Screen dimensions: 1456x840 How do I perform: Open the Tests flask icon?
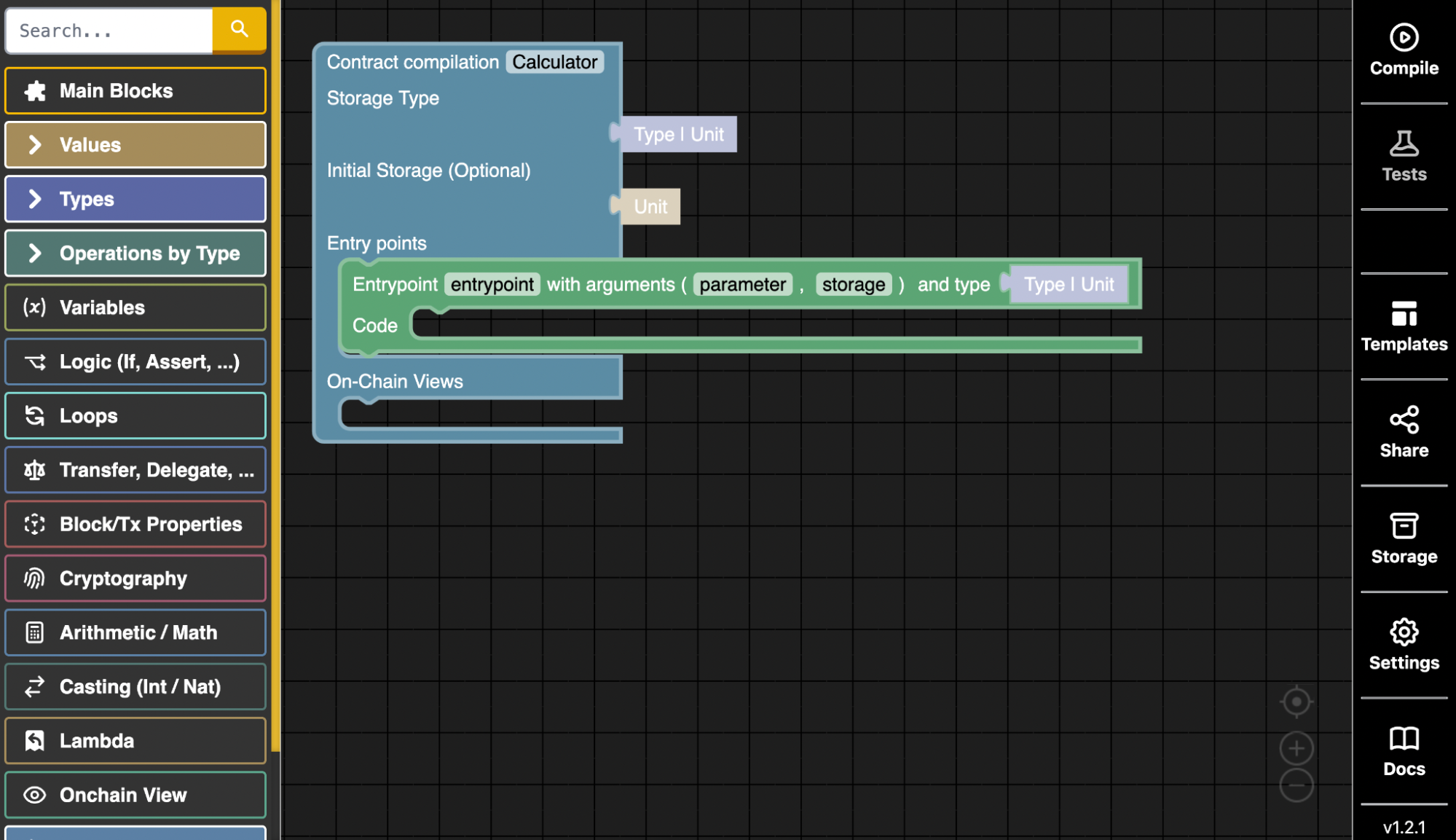pos(1403,144)
